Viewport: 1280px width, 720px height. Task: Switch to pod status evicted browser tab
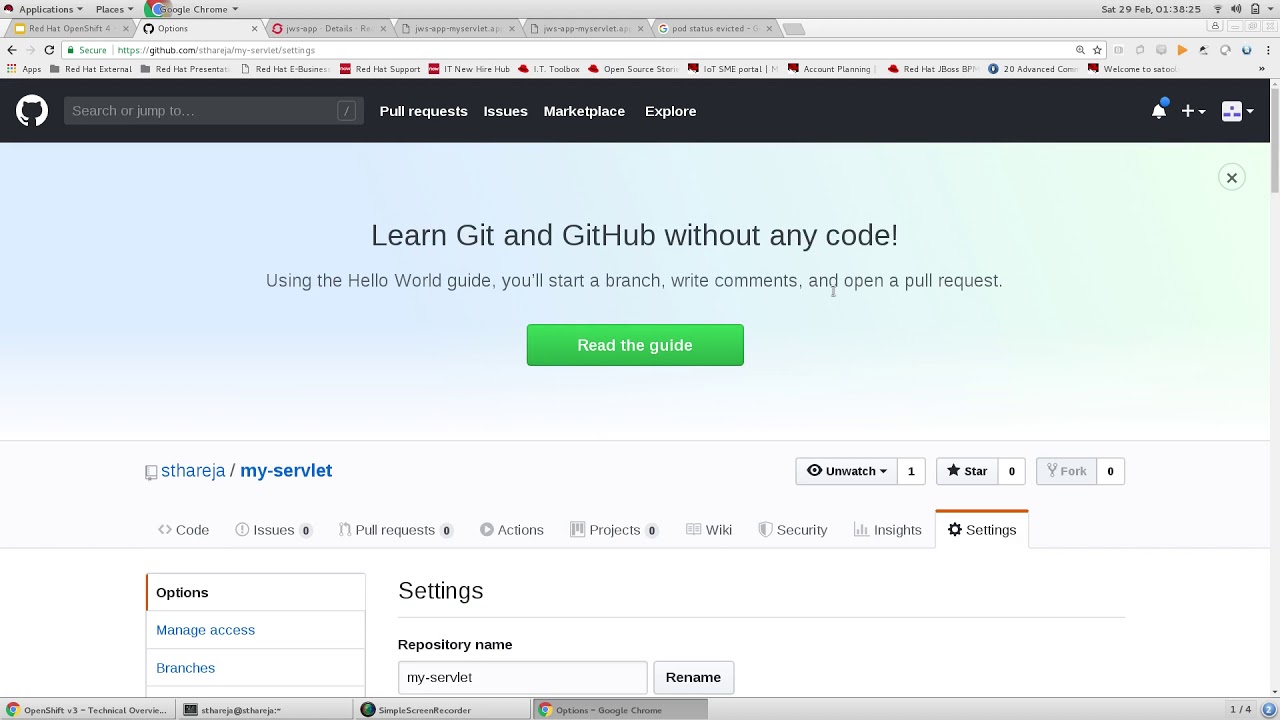pyautogui.click(x=714, y=28)
